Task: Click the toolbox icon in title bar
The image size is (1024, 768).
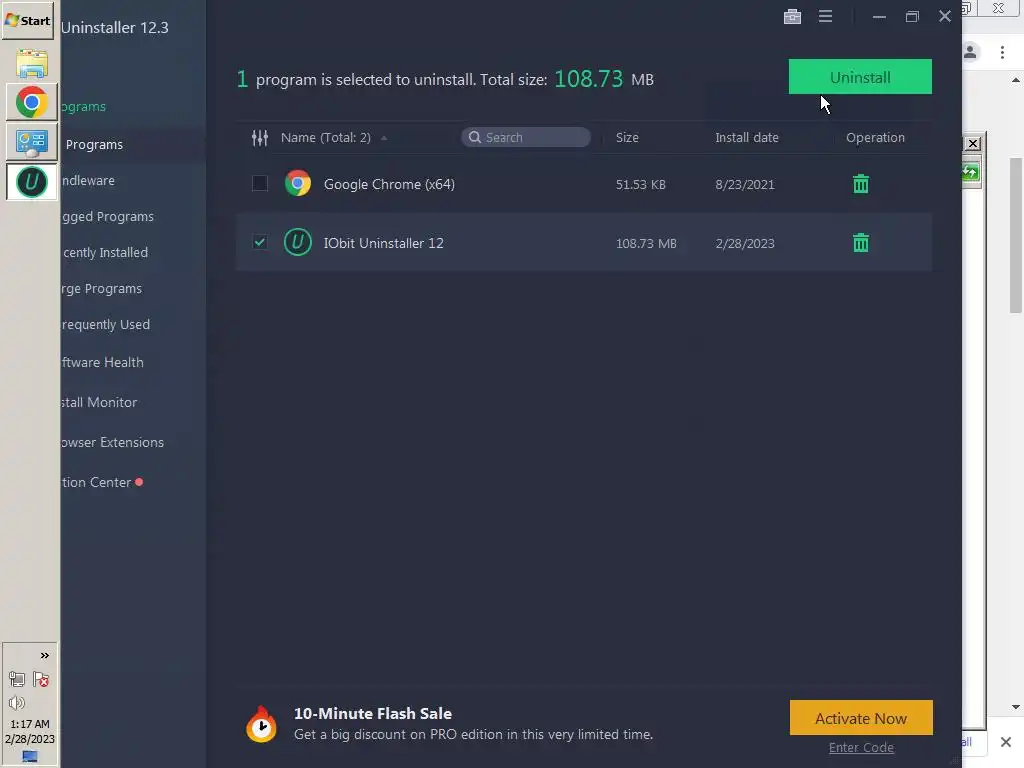Action: (x=792, y=16)
